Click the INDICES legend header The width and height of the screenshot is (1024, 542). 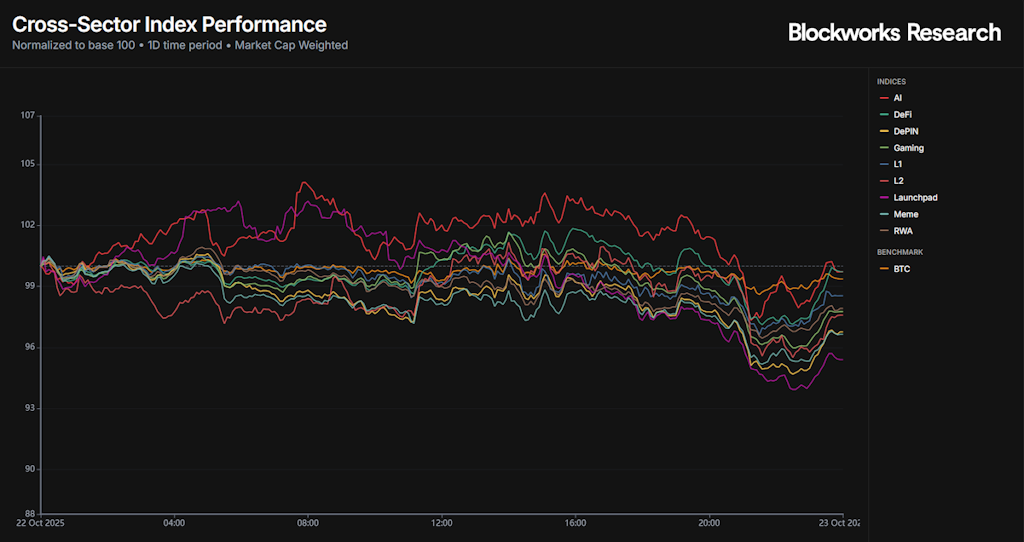coord(892,81)
